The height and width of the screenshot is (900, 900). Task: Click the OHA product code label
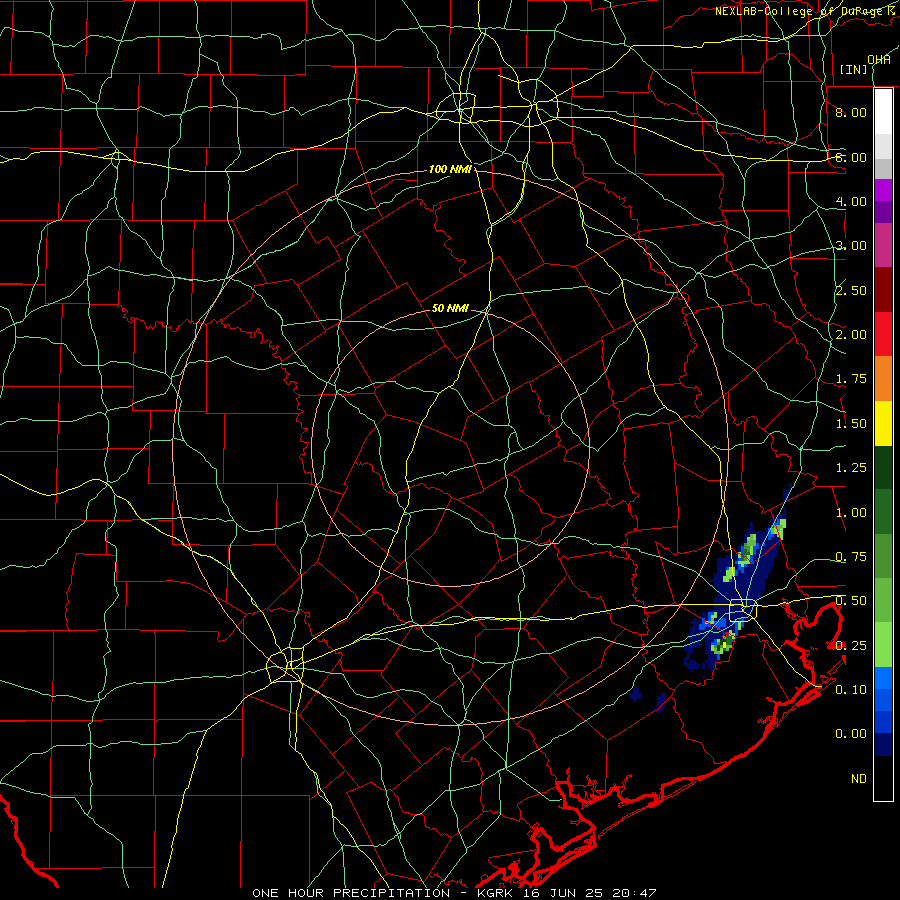point(878,60)
